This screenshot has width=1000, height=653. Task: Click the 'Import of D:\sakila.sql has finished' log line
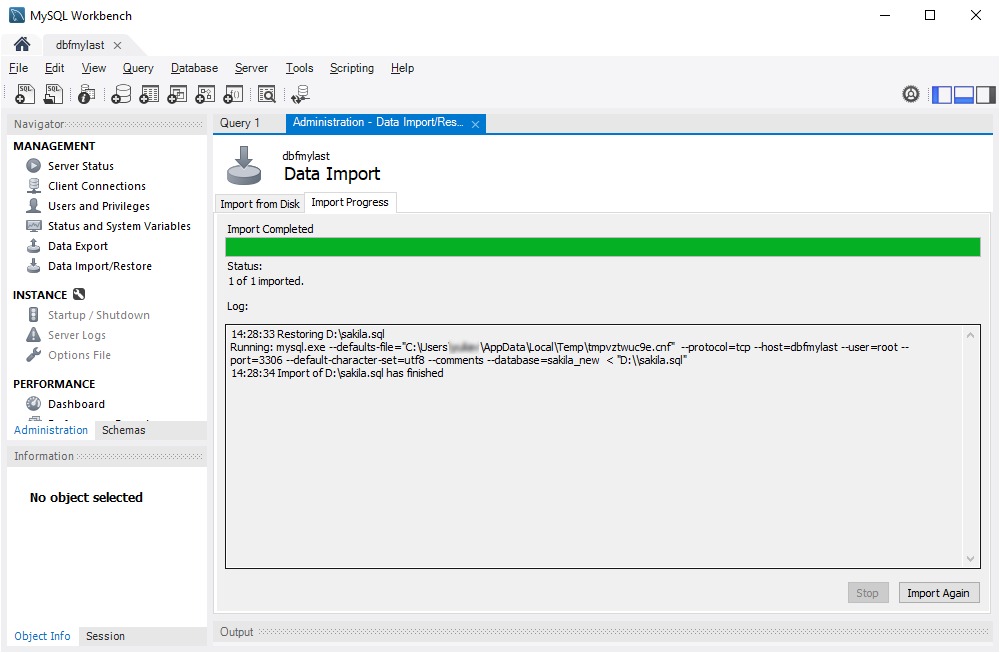337,373
